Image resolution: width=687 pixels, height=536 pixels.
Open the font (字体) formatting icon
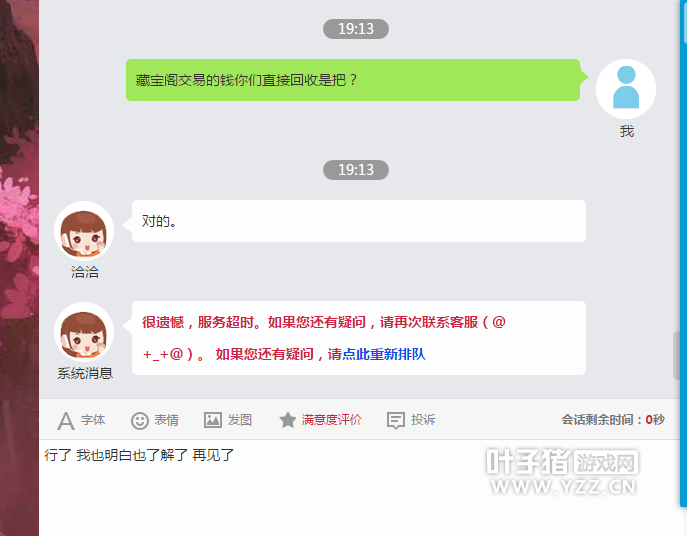pyautogui.click(x=66, y=420)
